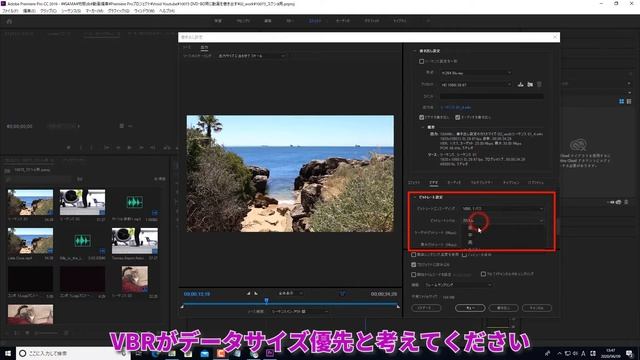Click the import preset icon
This screenshot has height=360, width=640.
coord(530,84)
